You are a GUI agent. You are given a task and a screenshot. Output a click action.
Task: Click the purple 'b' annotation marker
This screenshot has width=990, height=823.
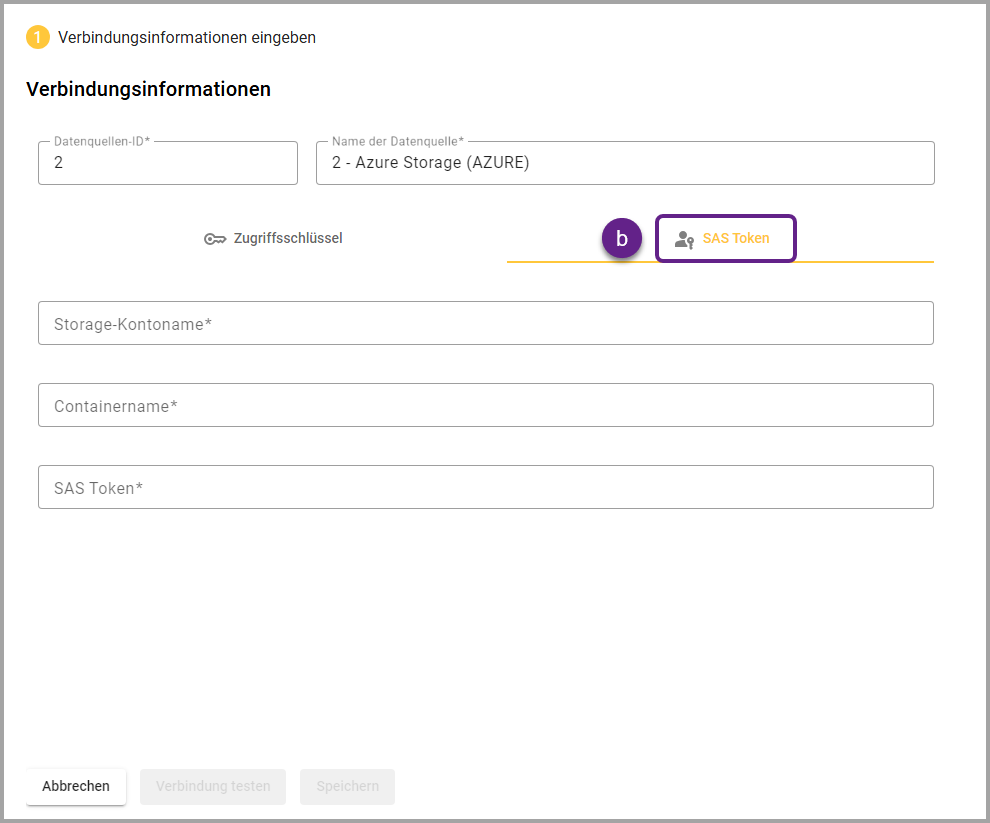click(622, 239)
